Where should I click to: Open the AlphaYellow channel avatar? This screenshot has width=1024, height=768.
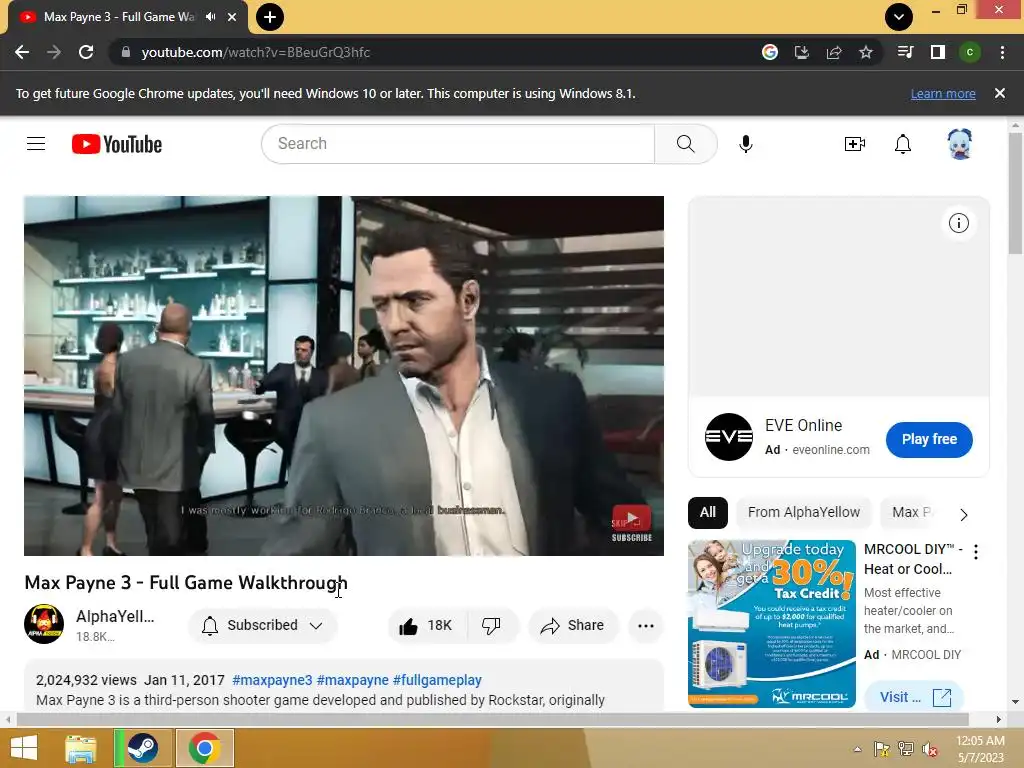tap(44, 624)
